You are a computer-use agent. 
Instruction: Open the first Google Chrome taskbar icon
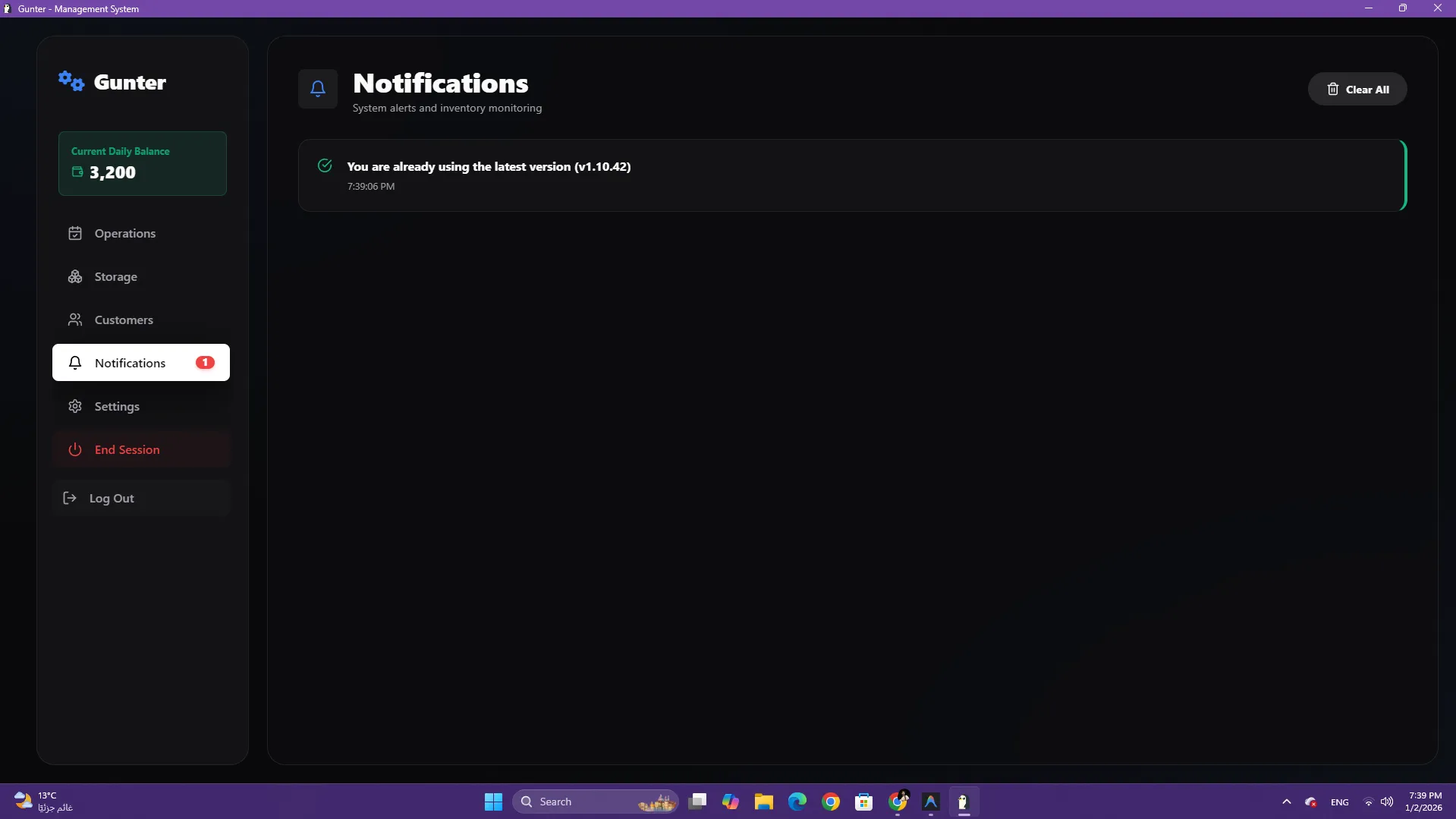tap(831, 802)
